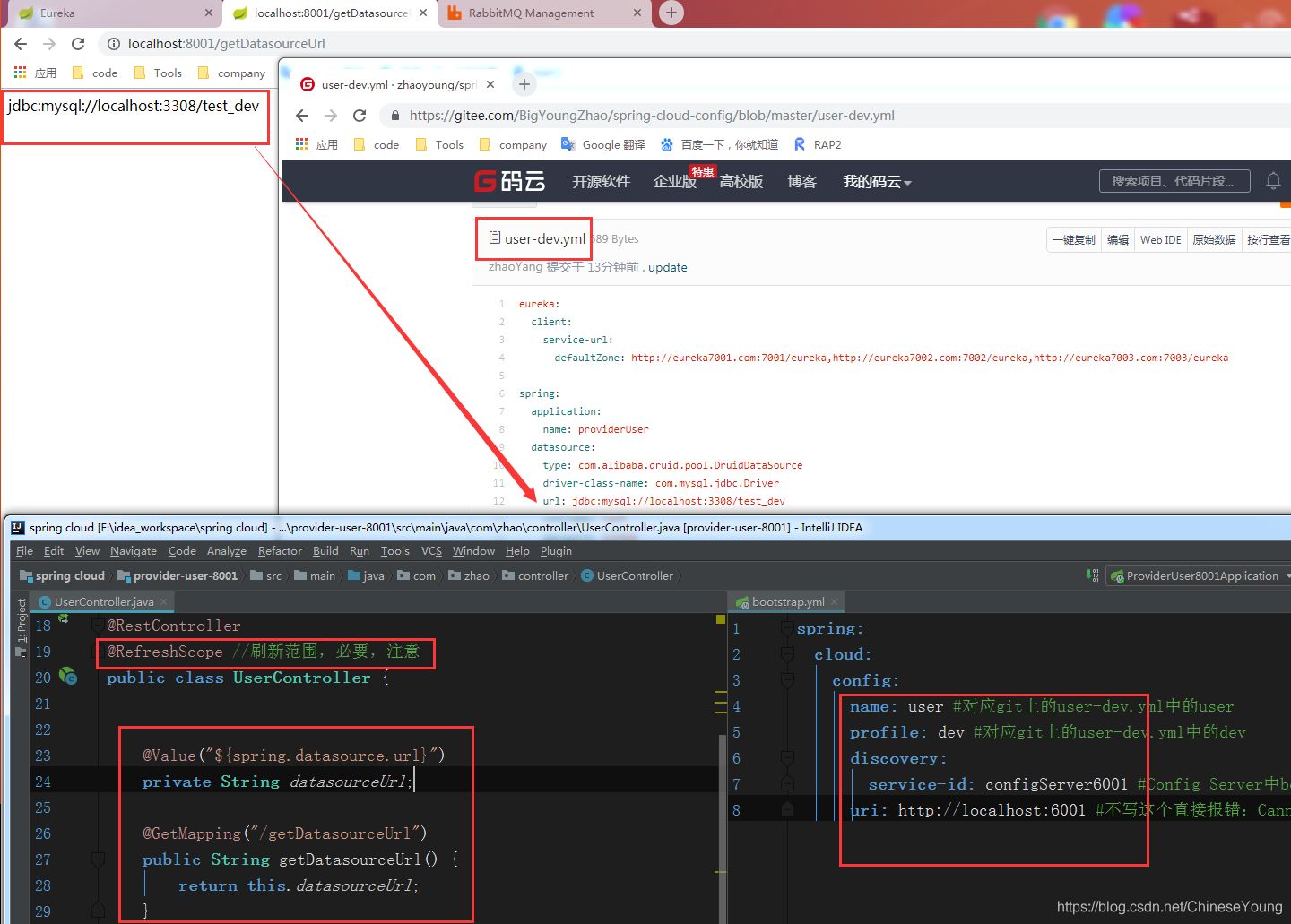Click Spring bean gutter icon on line 20

pos(68,677)
